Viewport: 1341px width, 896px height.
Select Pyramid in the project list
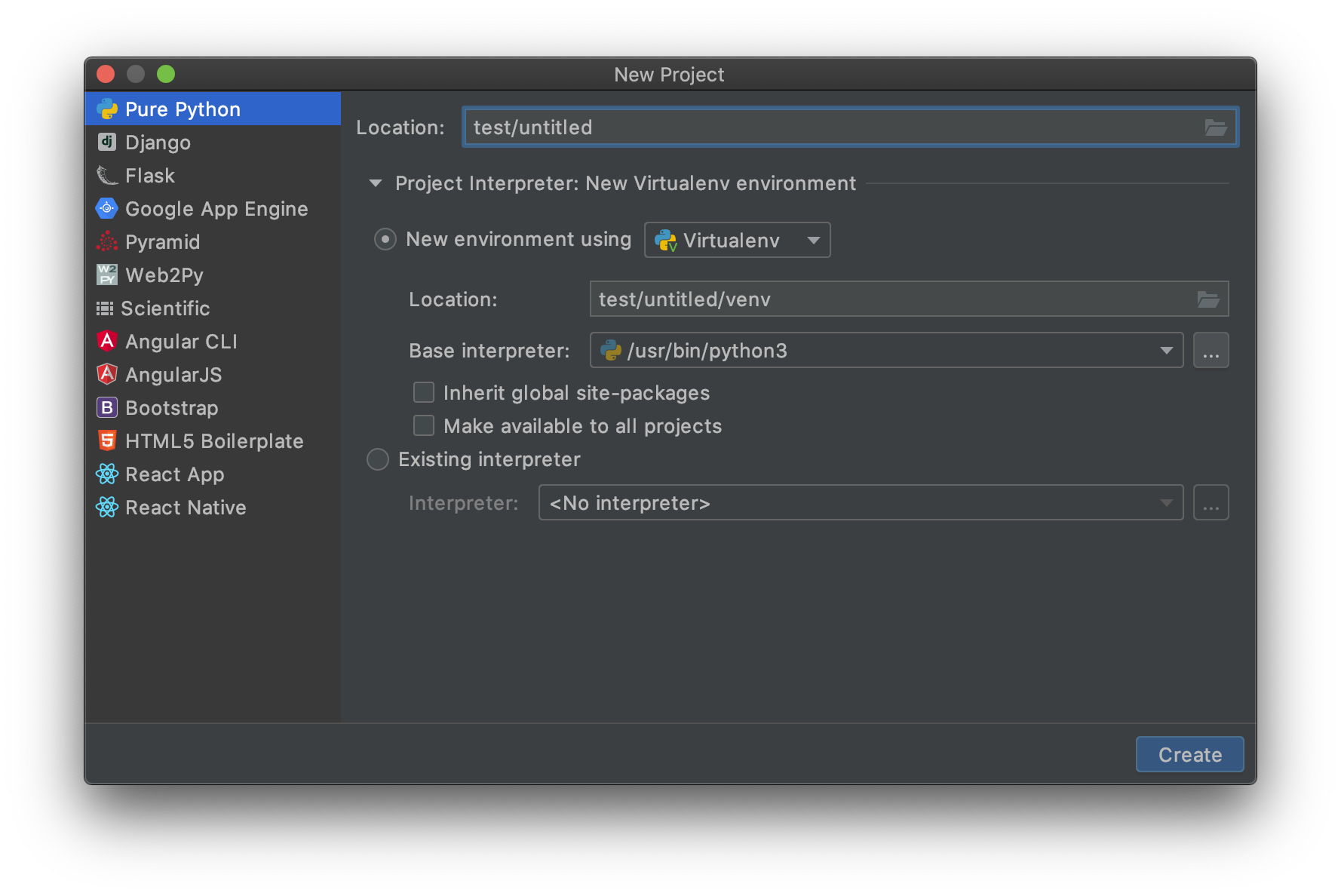coord(213,241)
